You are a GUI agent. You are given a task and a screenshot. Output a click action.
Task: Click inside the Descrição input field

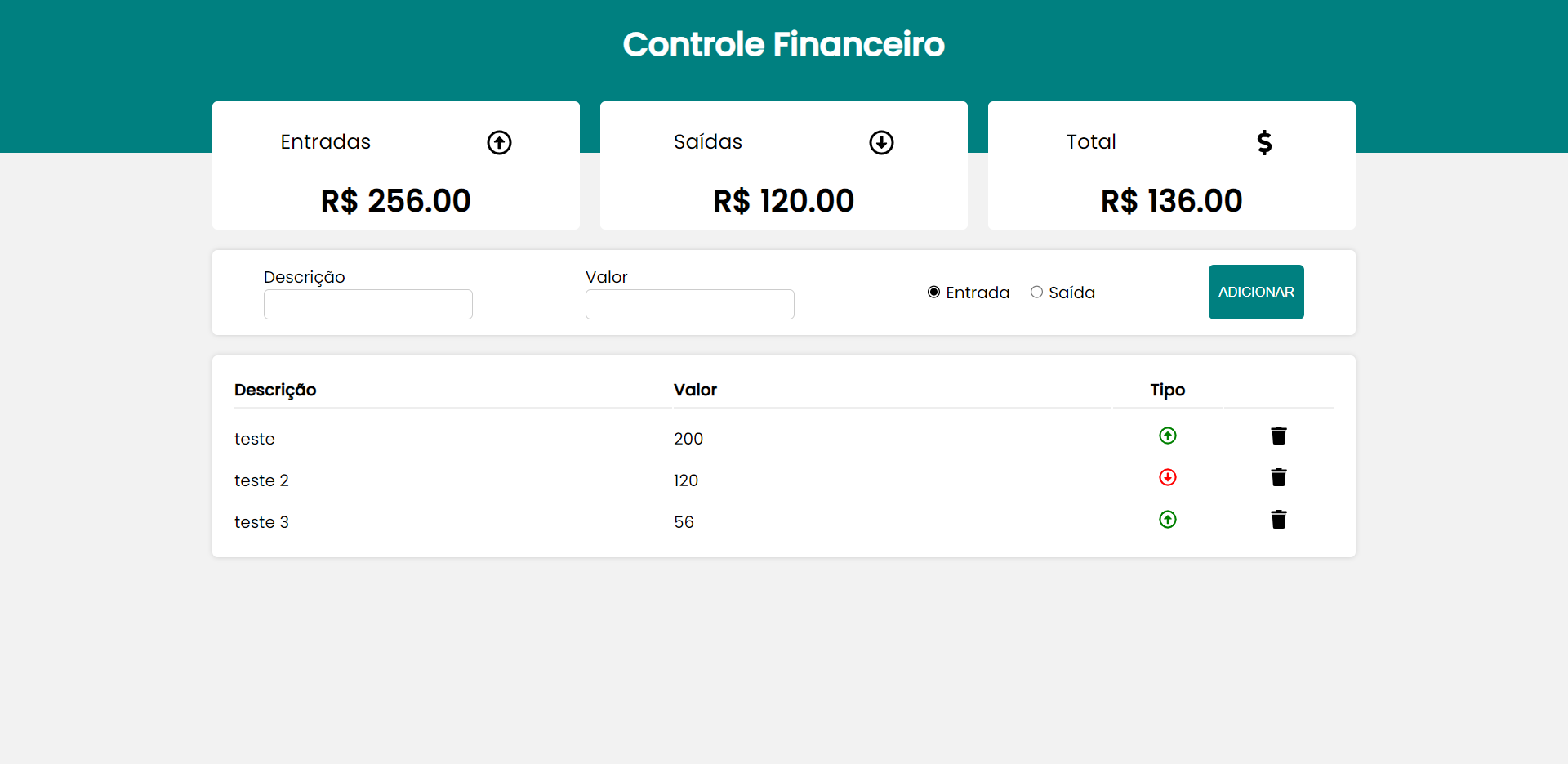(x=367, y=304)
